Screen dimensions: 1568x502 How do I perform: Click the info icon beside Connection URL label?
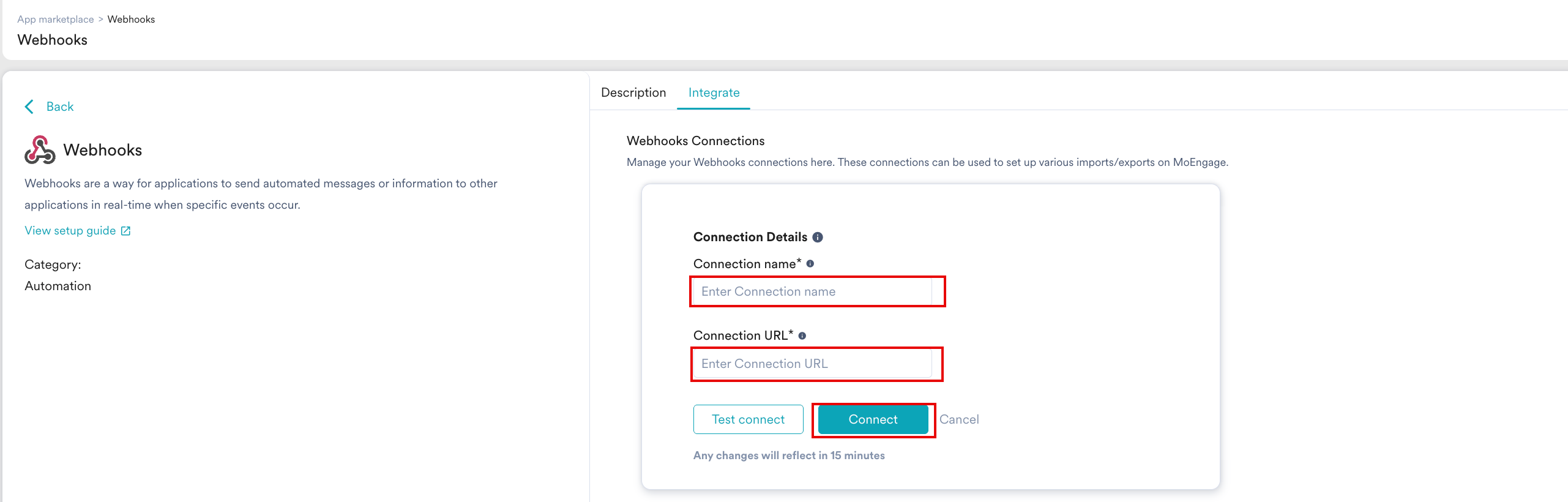click(802, 336)
